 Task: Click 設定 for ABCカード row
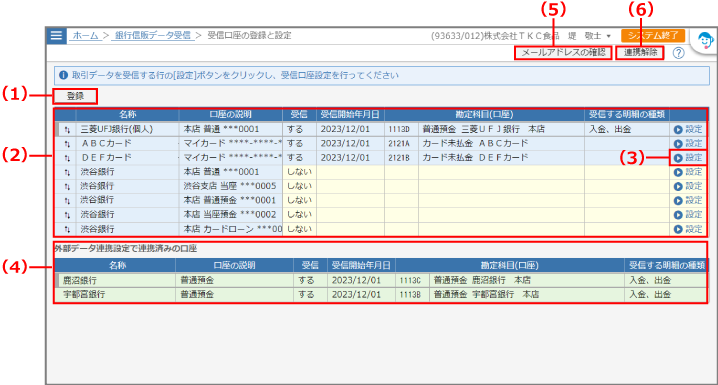(688, 143)
